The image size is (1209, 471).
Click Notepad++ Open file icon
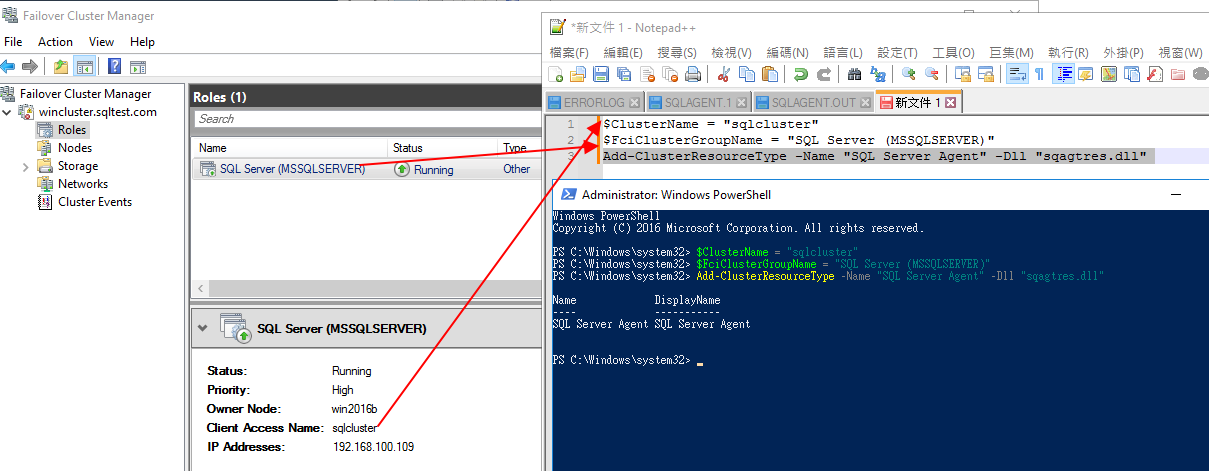point(578,74)
